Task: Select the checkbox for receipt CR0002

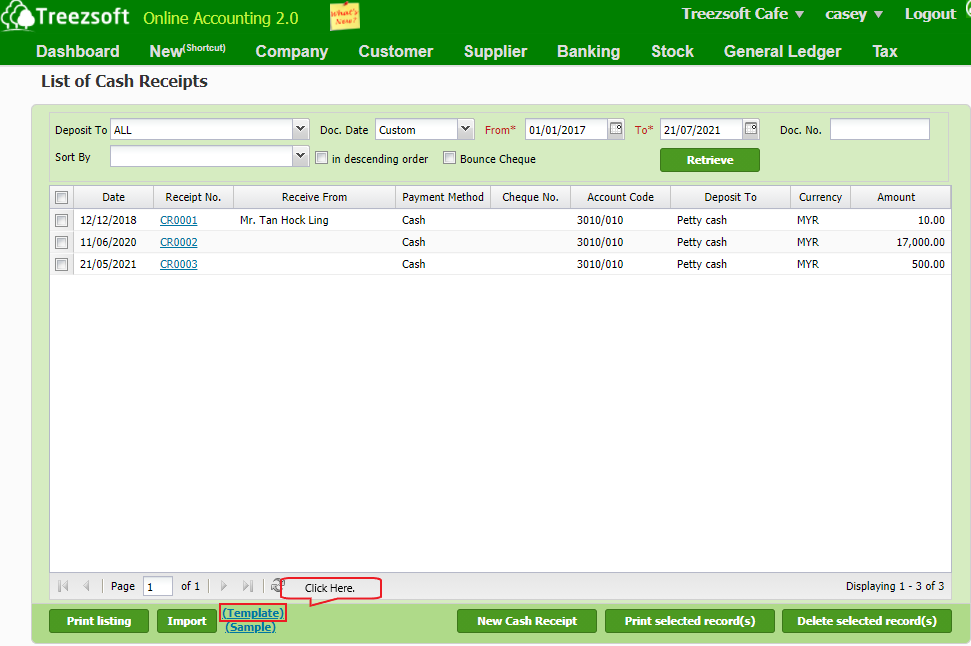Action: tap(62, 242)
